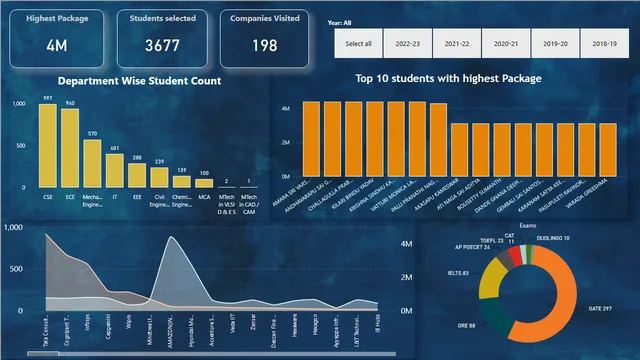Select the DANDE GNANA DEEPI... package bar
The height and width of the screenshot is (360, 640).
pyautogui.click(x=523, y=150)
